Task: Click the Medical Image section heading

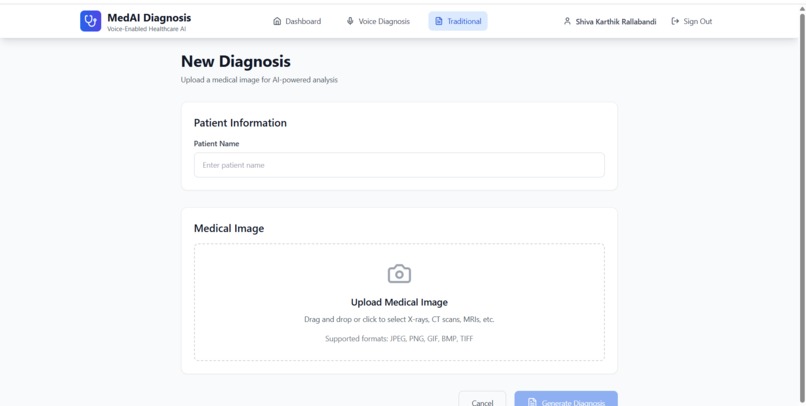Action: tap(229, 228)
